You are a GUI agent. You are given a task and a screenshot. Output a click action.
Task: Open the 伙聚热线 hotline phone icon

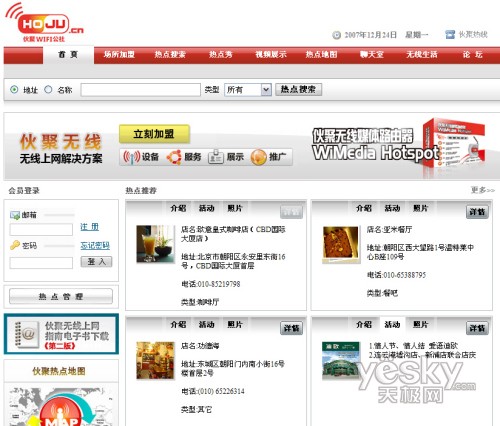(x=450, y=34)
